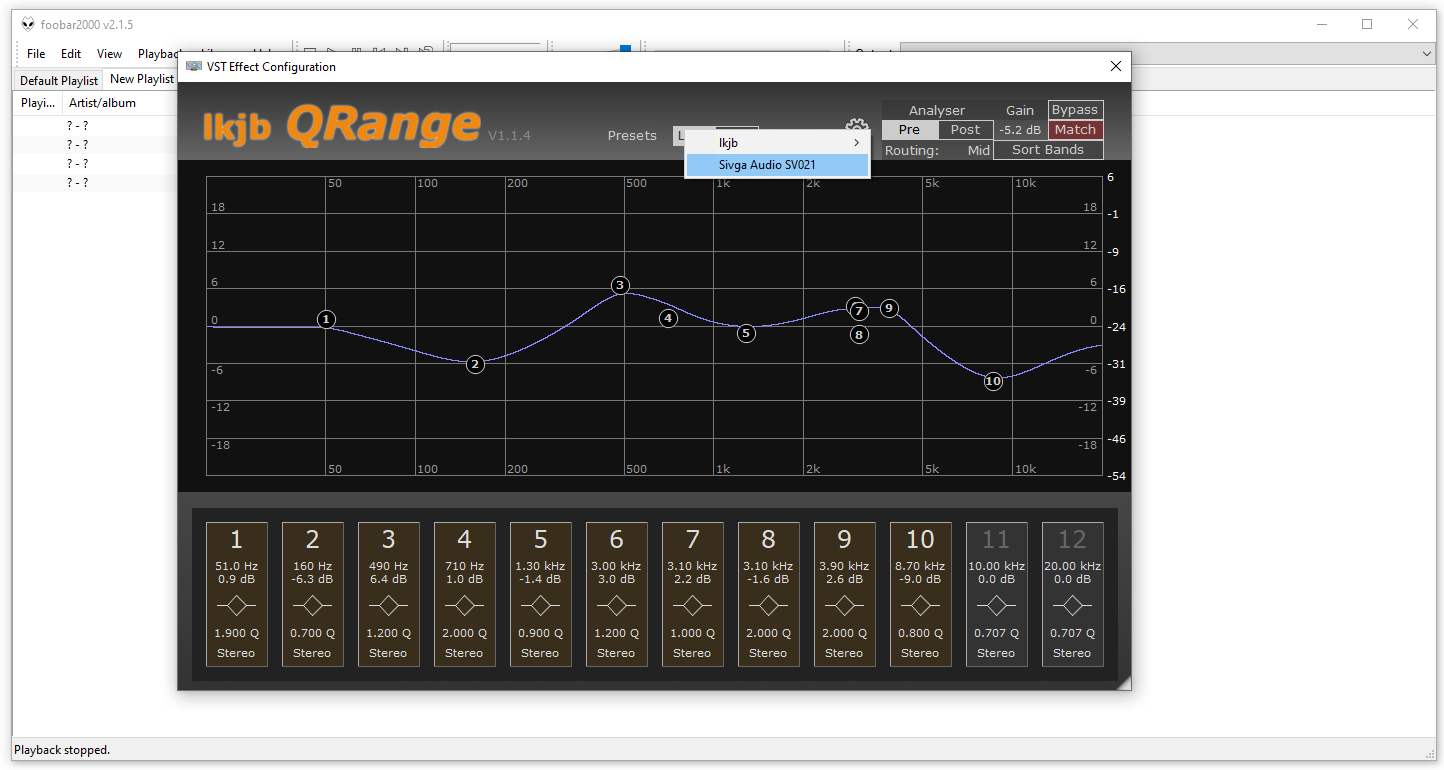Choose Sivga Audio SV021 preset
The width and height of the screenshot is (1444, 770).
(777, 165)
